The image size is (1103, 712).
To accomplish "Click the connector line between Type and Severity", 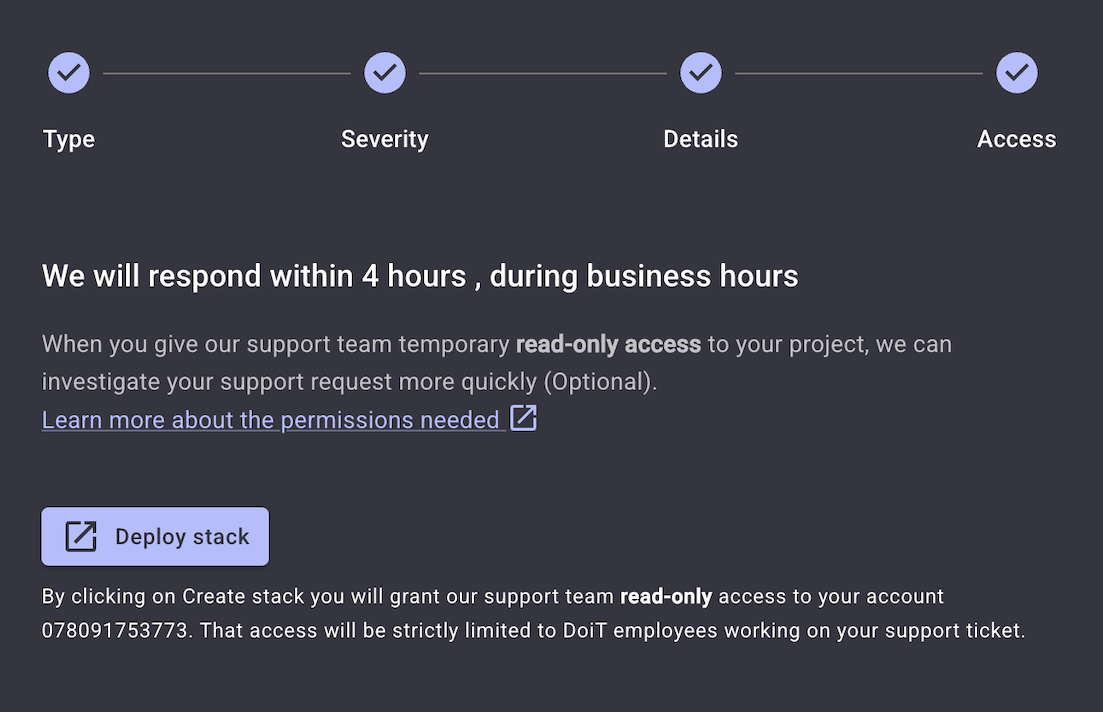I will [x=227, y=73].
